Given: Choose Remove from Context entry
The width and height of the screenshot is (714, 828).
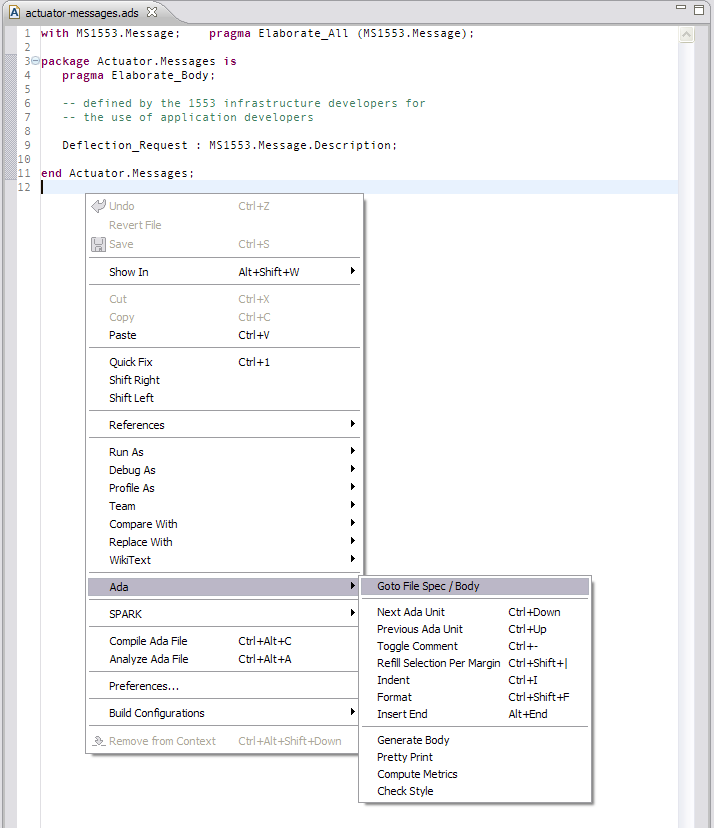Looking at the screenshot, I should point(224,741).
